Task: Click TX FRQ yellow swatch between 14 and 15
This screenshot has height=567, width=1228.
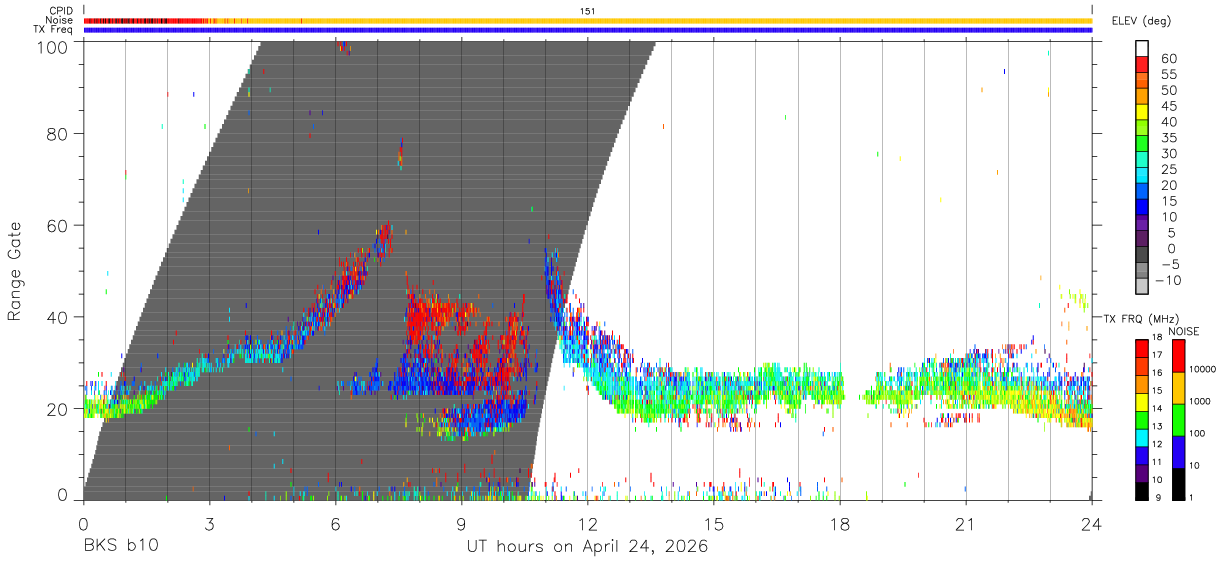Action: (x=1142, y=401)
